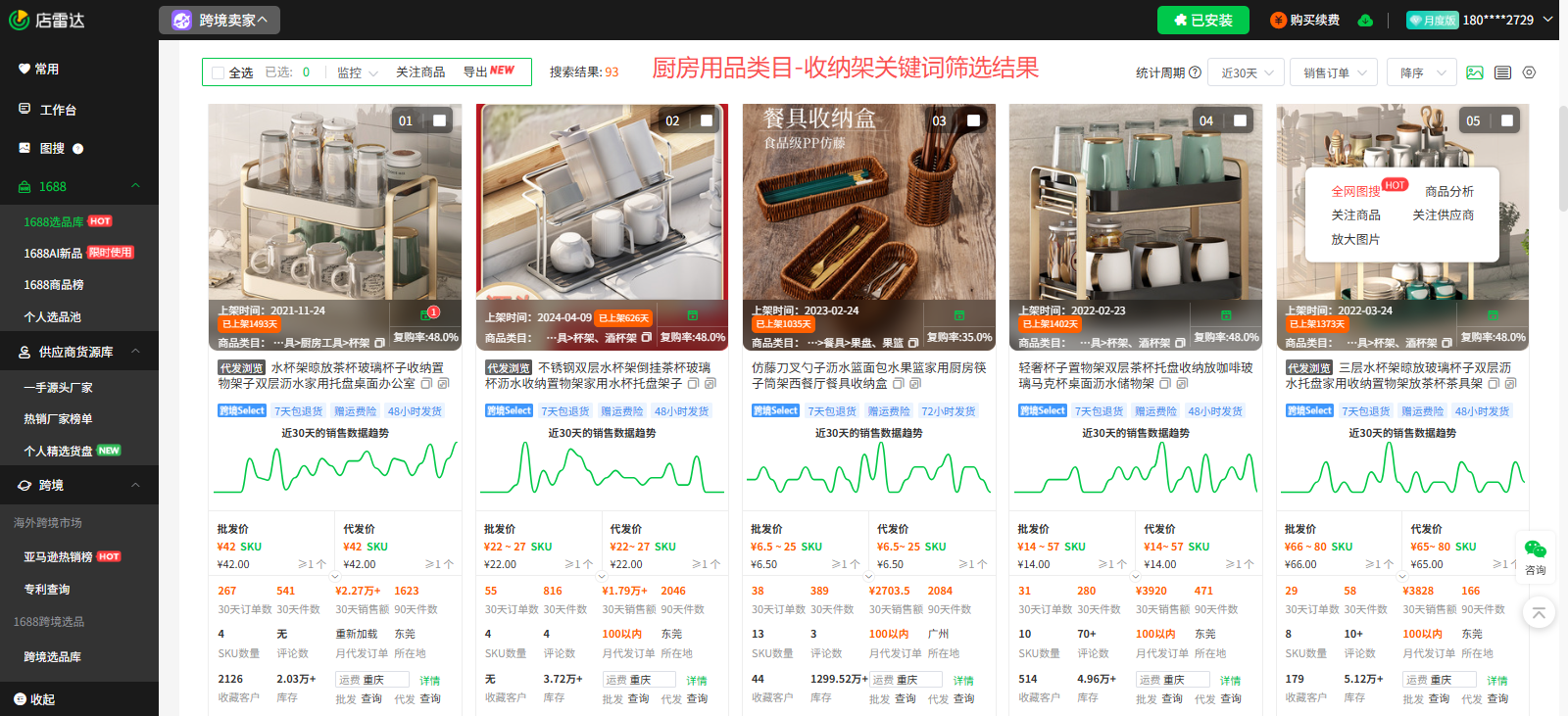Image resolution: width=1568 pixels, height=716 pixels.
Task: Click video icon with red badge on product 01
Action: pyautogui.click(x=427, y=314)
